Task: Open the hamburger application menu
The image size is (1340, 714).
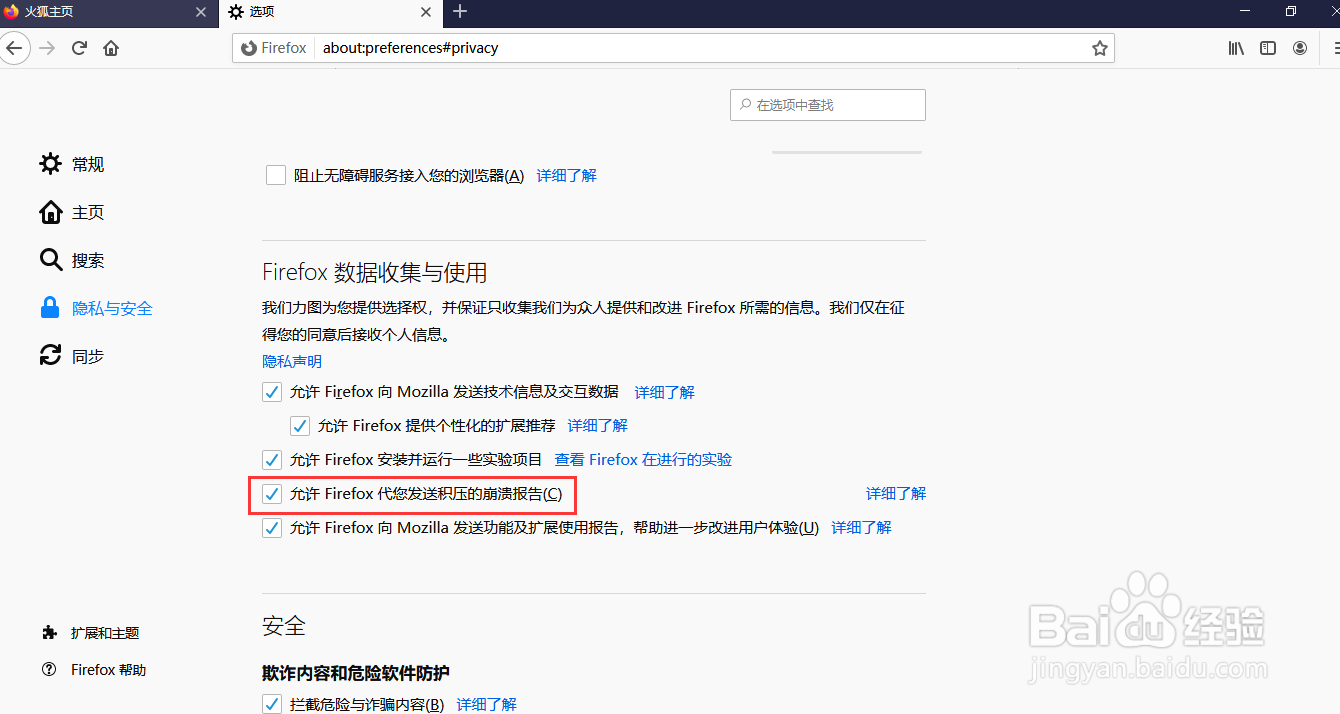Action: pyautogui.click(x=1335, y=48)
